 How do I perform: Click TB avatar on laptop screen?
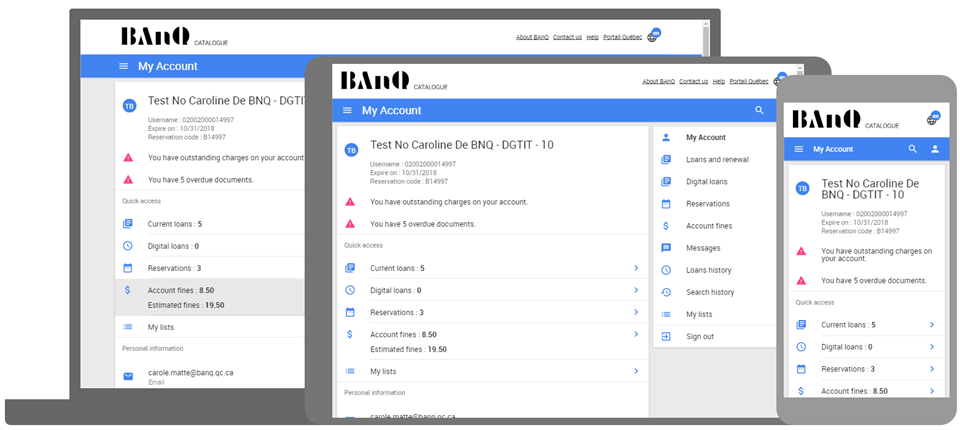point(129,106)
